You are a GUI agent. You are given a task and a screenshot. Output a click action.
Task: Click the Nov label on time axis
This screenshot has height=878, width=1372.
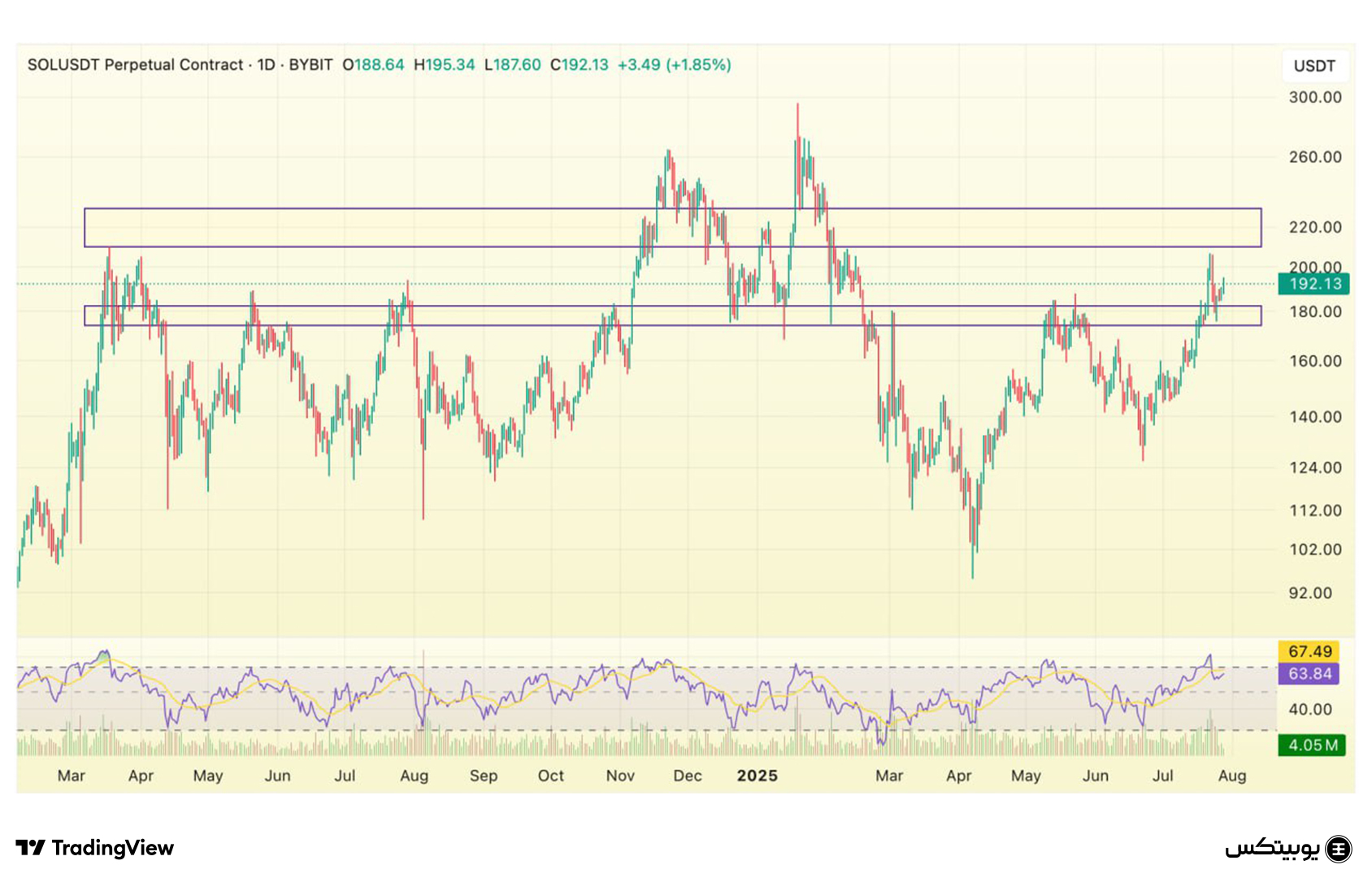[620, 776]
